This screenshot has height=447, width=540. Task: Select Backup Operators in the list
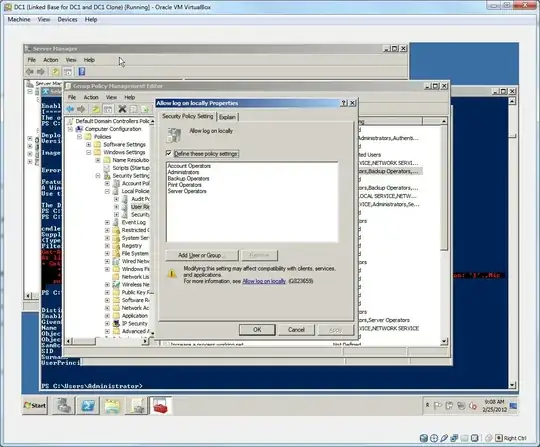pos(188,179)
